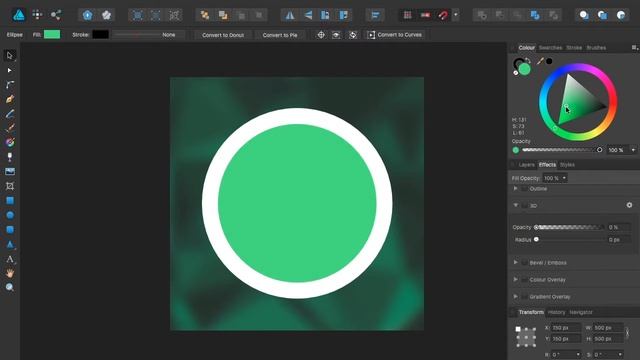Screen dimensions: 640x360
Task: Click Convert to Curves button
Action: 394,35
